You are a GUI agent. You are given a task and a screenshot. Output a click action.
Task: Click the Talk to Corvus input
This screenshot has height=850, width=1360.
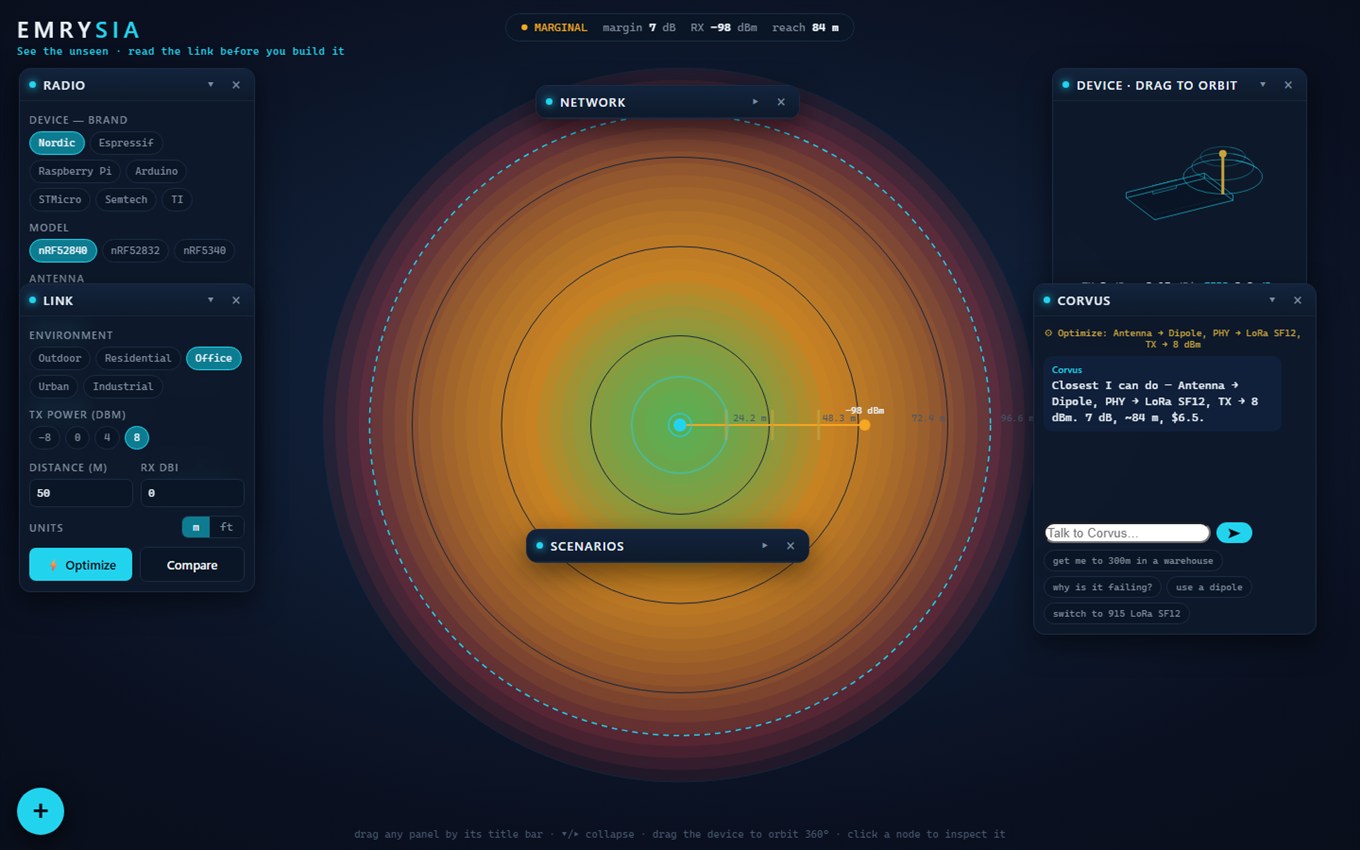pyautogui.click(x=1127, y=533)
